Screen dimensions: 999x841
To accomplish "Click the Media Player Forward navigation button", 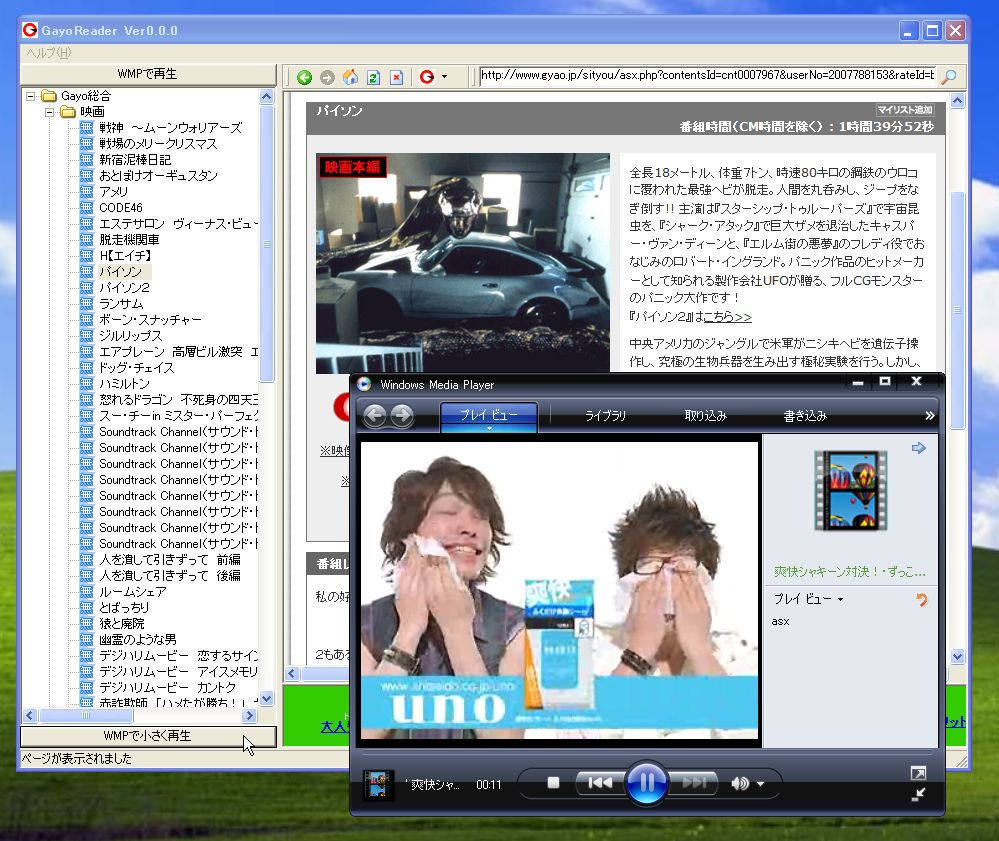I will point(401,416).
